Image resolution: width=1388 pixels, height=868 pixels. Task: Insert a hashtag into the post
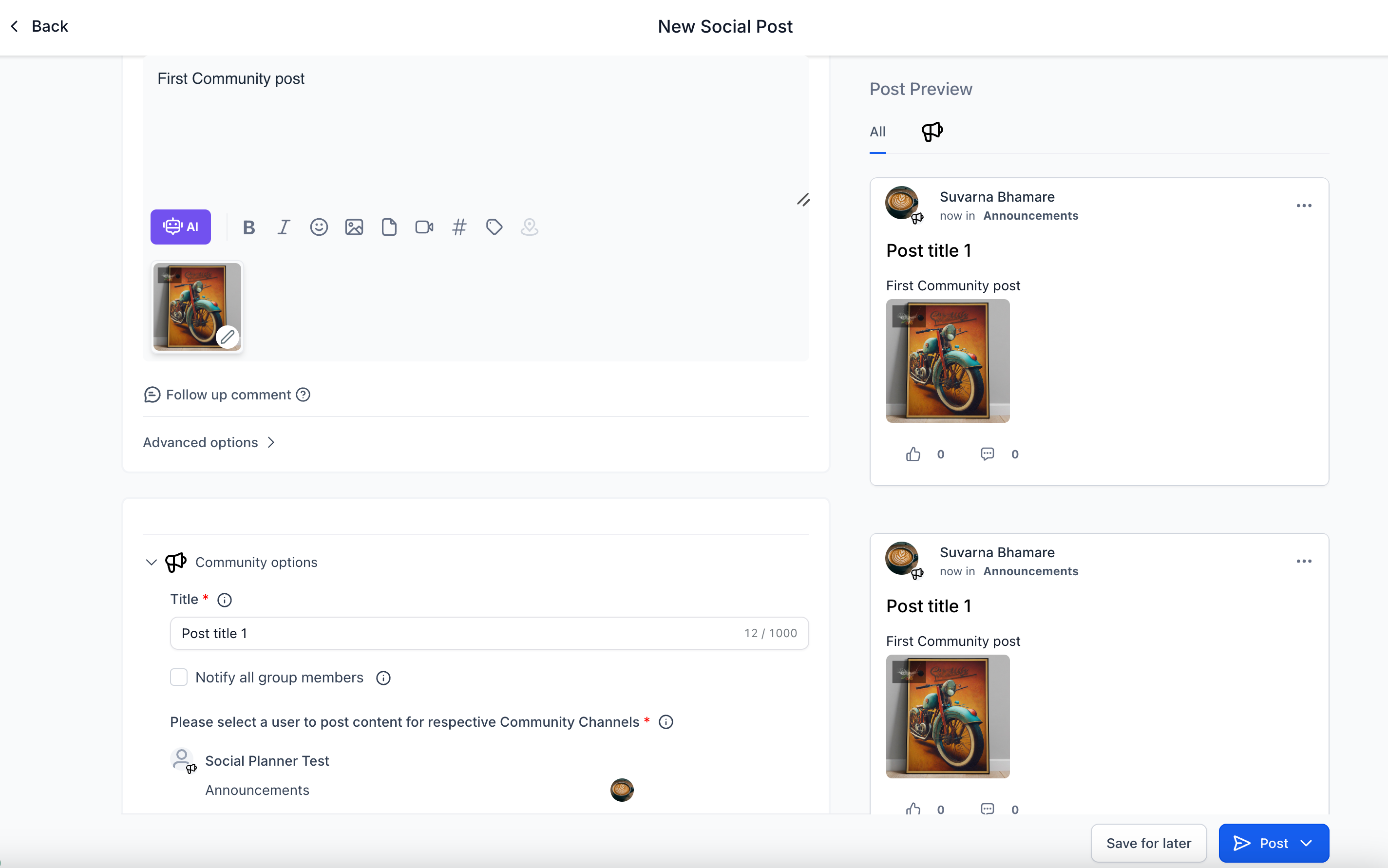coord(459,227)
